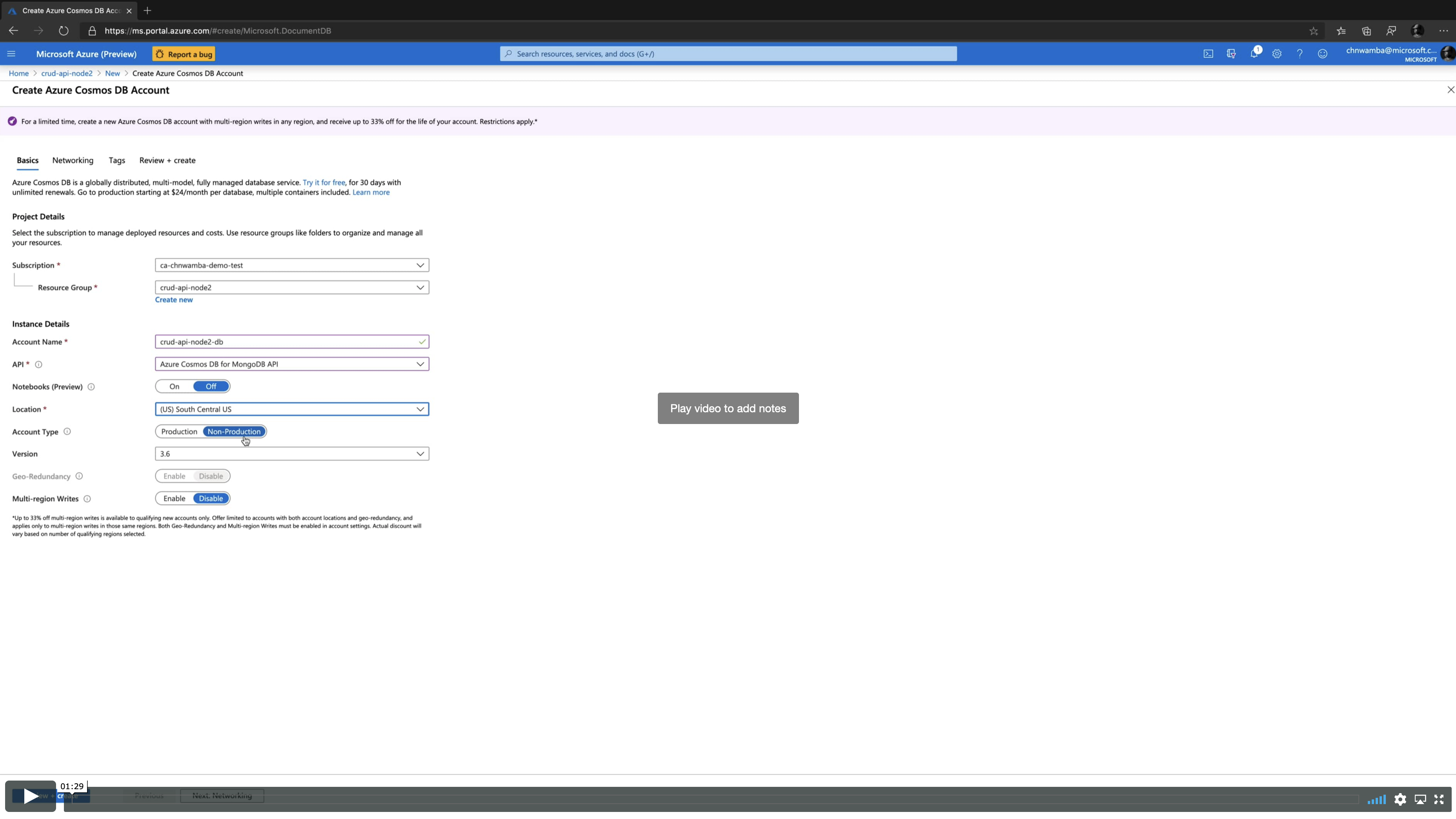Image resolution: width=1456 pixels, height=819 pixels.
Task: Open the Subscription dropdown
Action: [x=292, y=265]
